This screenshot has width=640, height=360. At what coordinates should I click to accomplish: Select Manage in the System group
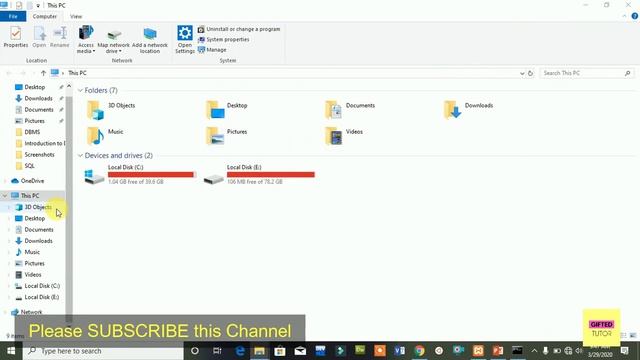pos(212,50)
